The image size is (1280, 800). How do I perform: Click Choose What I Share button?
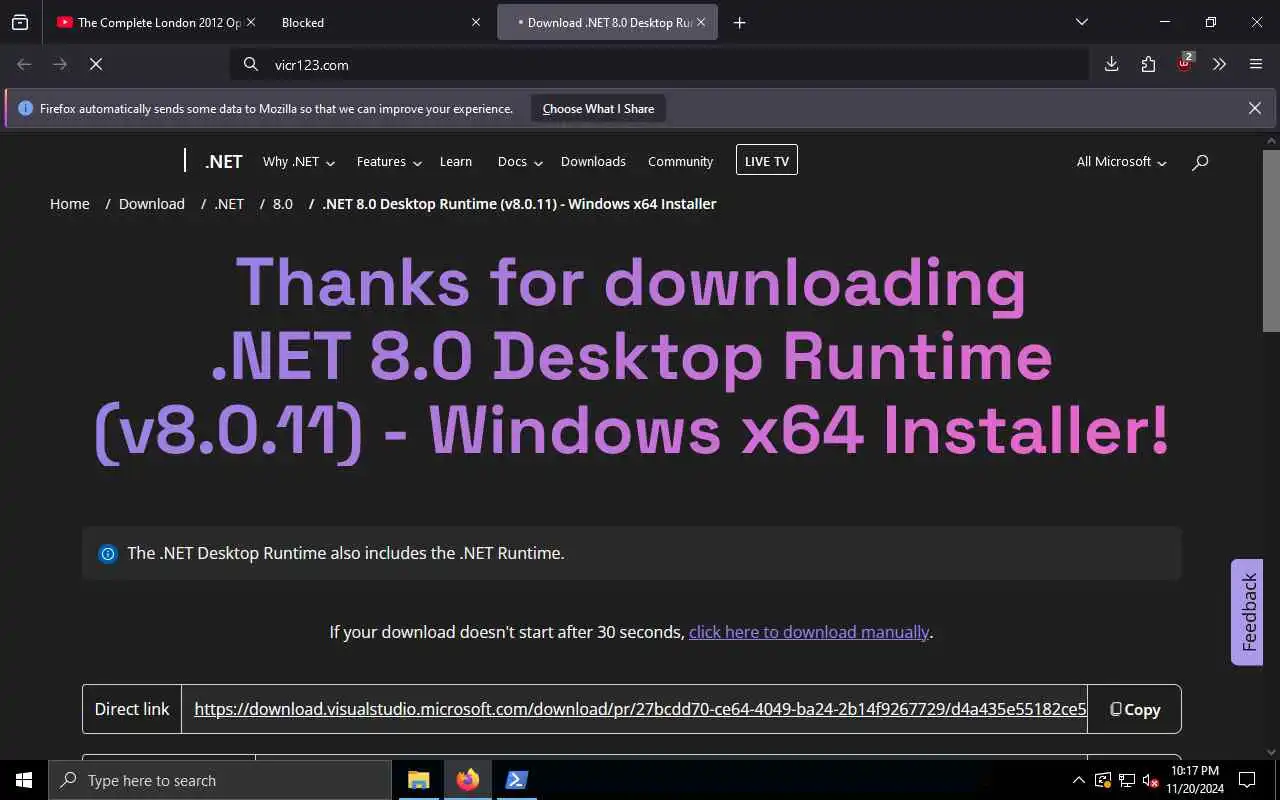(598, 109)
